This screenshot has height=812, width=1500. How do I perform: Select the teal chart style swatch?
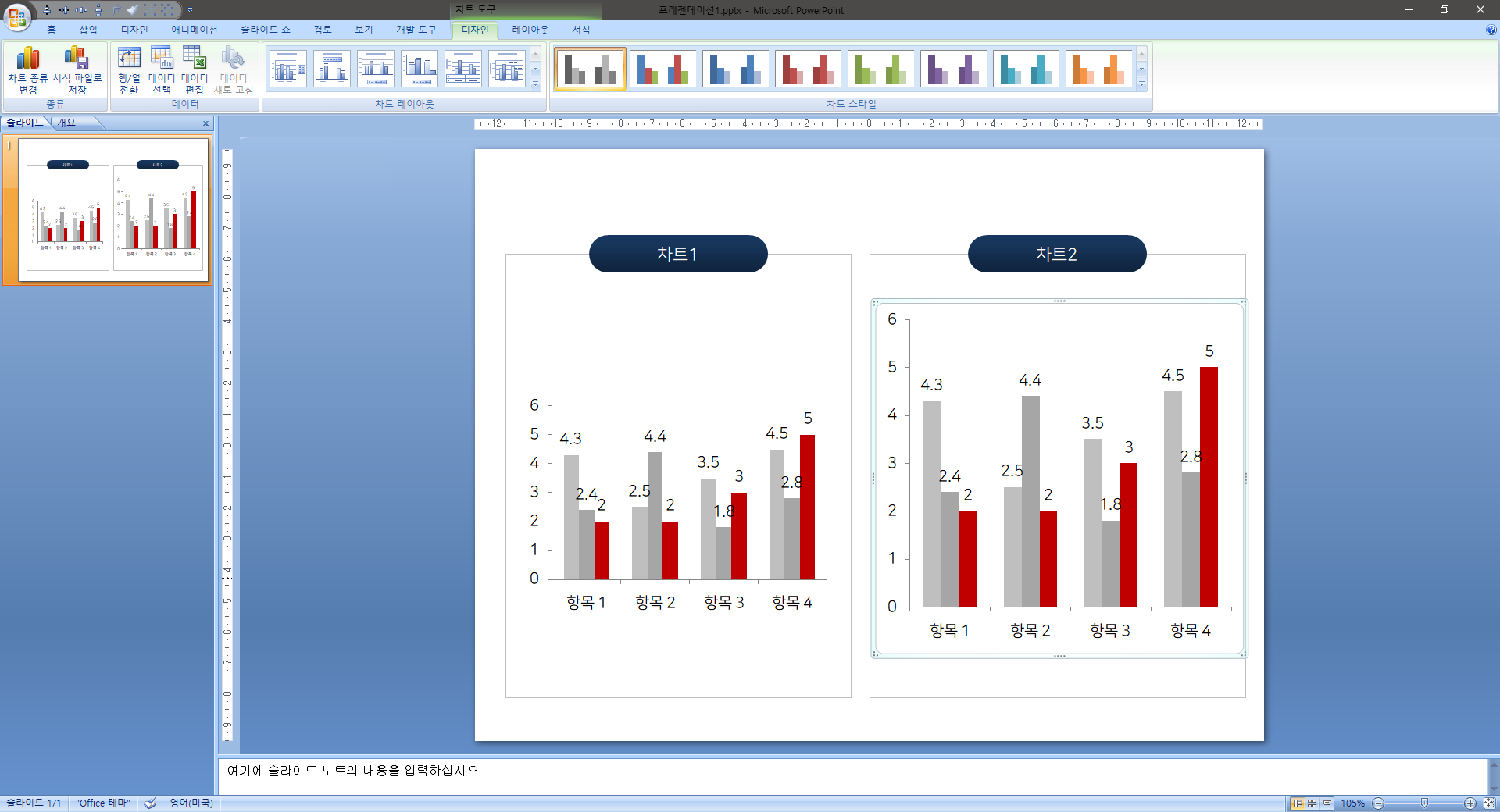pyautogui.click(x=1026, y=69)
